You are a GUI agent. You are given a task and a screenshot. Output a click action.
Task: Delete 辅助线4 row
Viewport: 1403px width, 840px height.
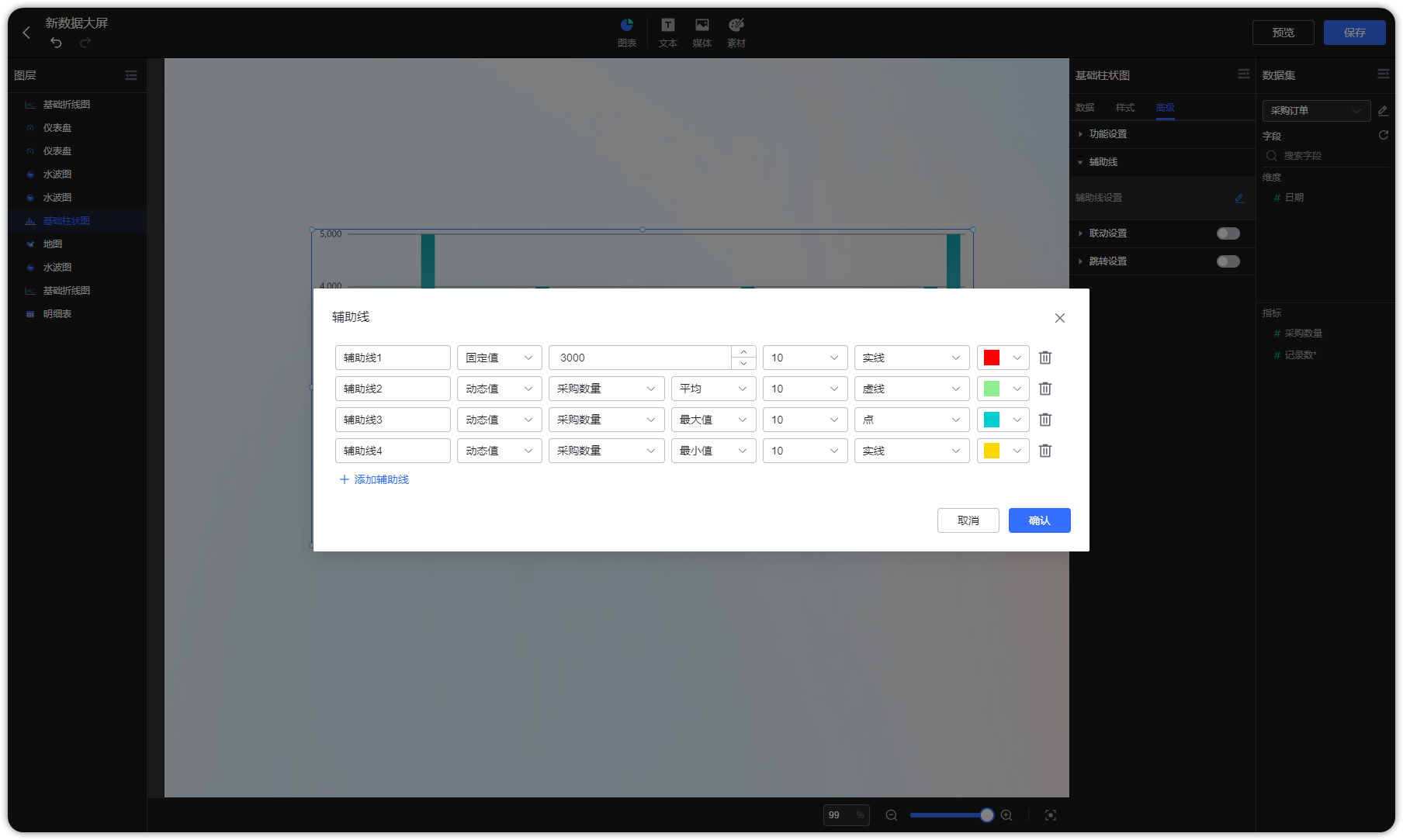1045,451
